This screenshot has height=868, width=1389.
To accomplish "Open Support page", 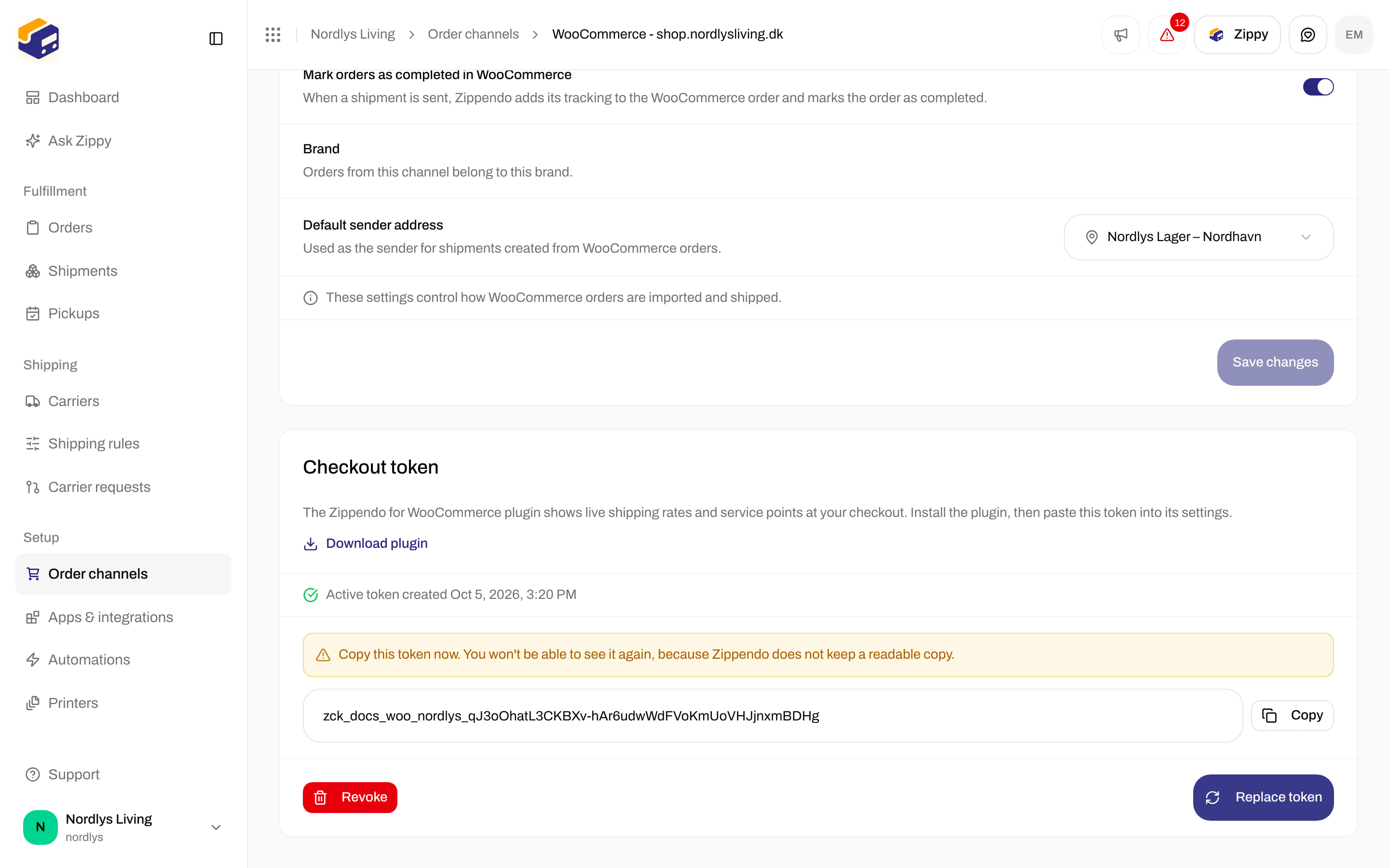I will tap(123, 774).
